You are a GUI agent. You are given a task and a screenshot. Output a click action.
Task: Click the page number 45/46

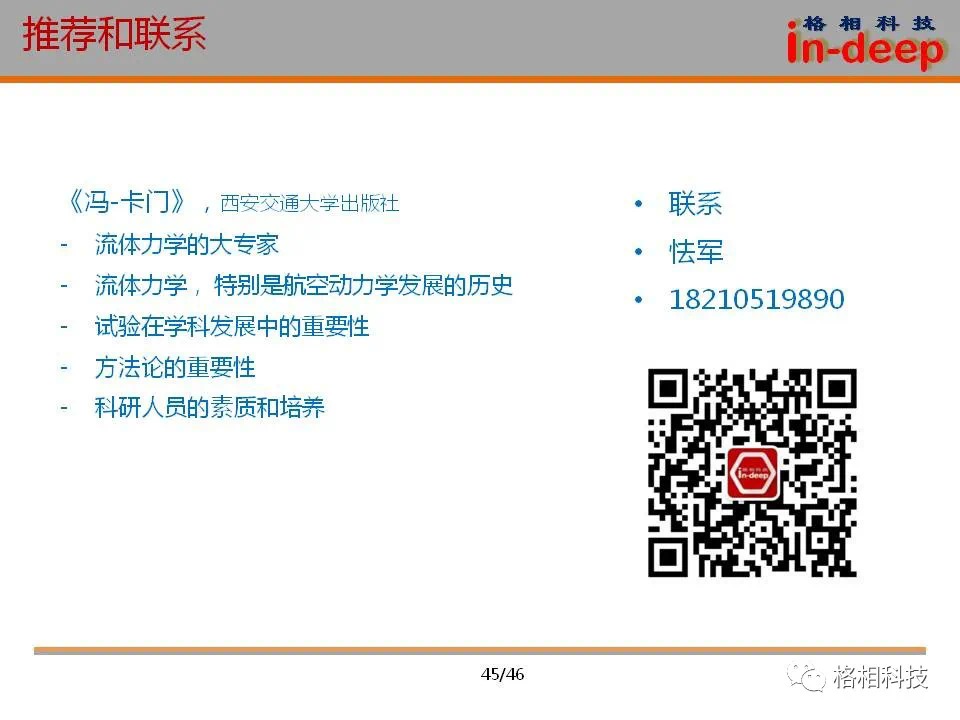502,674
